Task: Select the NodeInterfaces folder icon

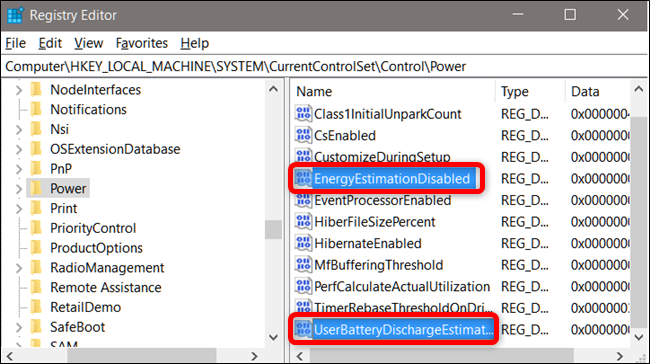Action: (36, 89)
